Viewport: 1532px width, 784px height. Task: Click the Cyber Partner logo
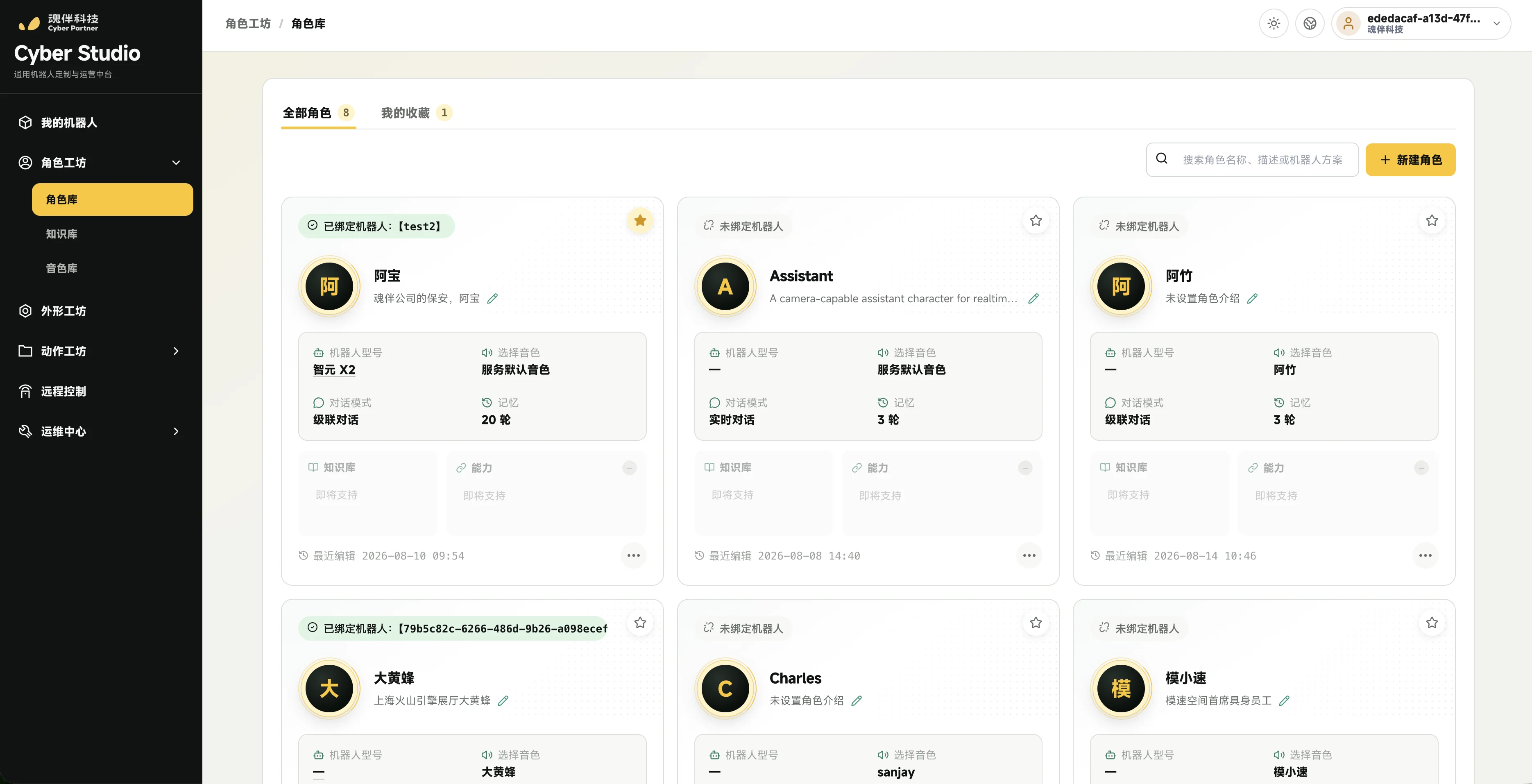click(58, 23)
